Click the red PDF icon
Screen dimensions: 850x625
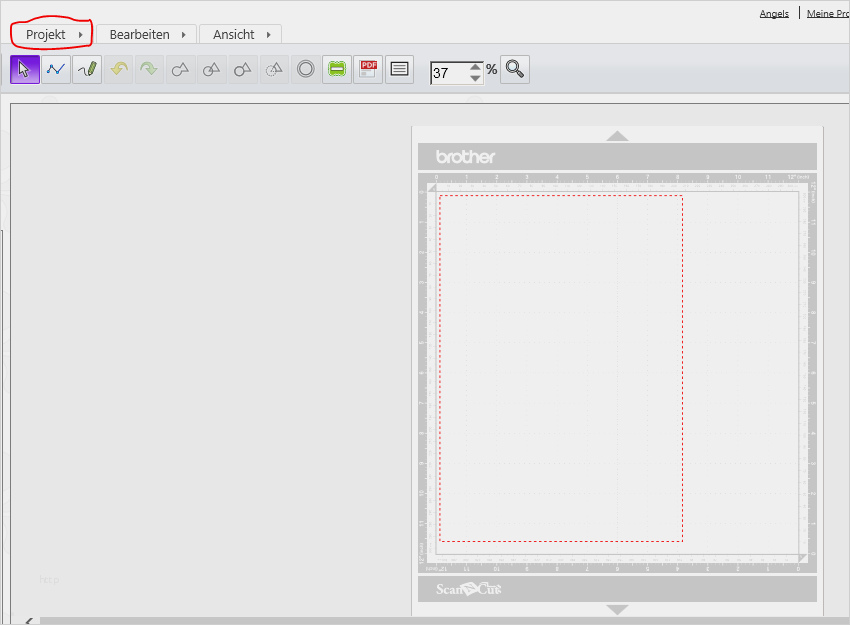coord(368,69)
